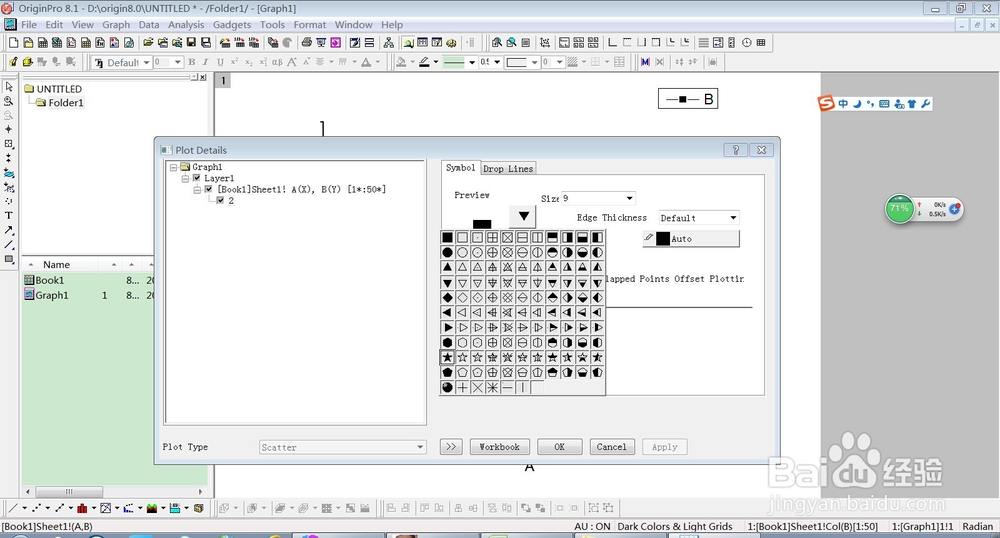Click the Rescale icon on the graph toolbar
Viewport: 1000px width, 538px height.
point(545,43)
